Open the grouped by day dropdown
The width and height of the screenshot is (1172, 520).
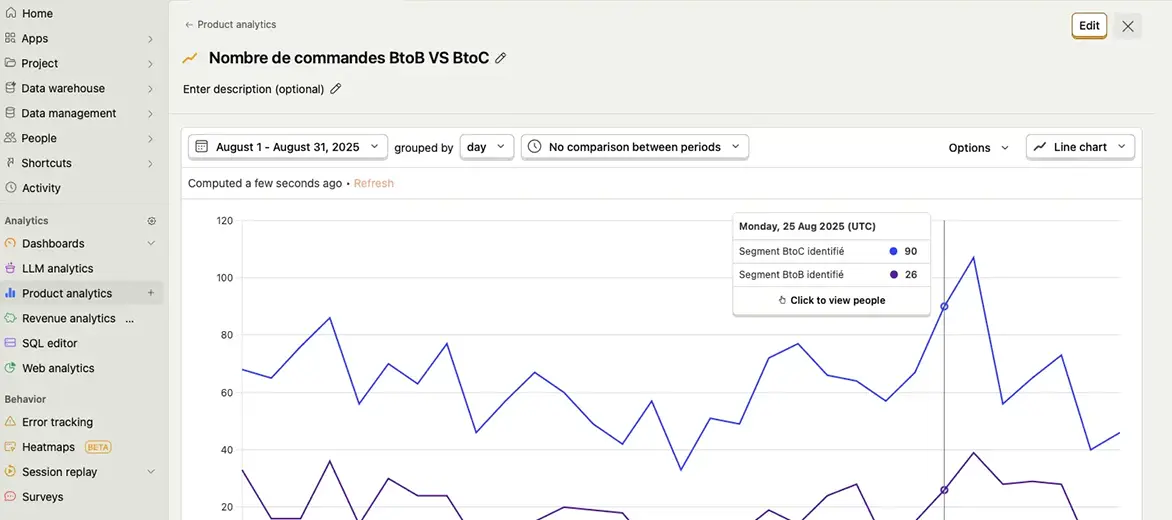487,147
